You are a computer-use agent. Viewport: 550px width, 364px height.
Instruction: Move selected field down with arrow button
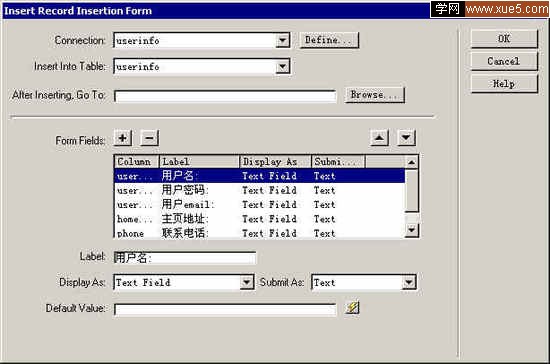click(x=406, y=137)
